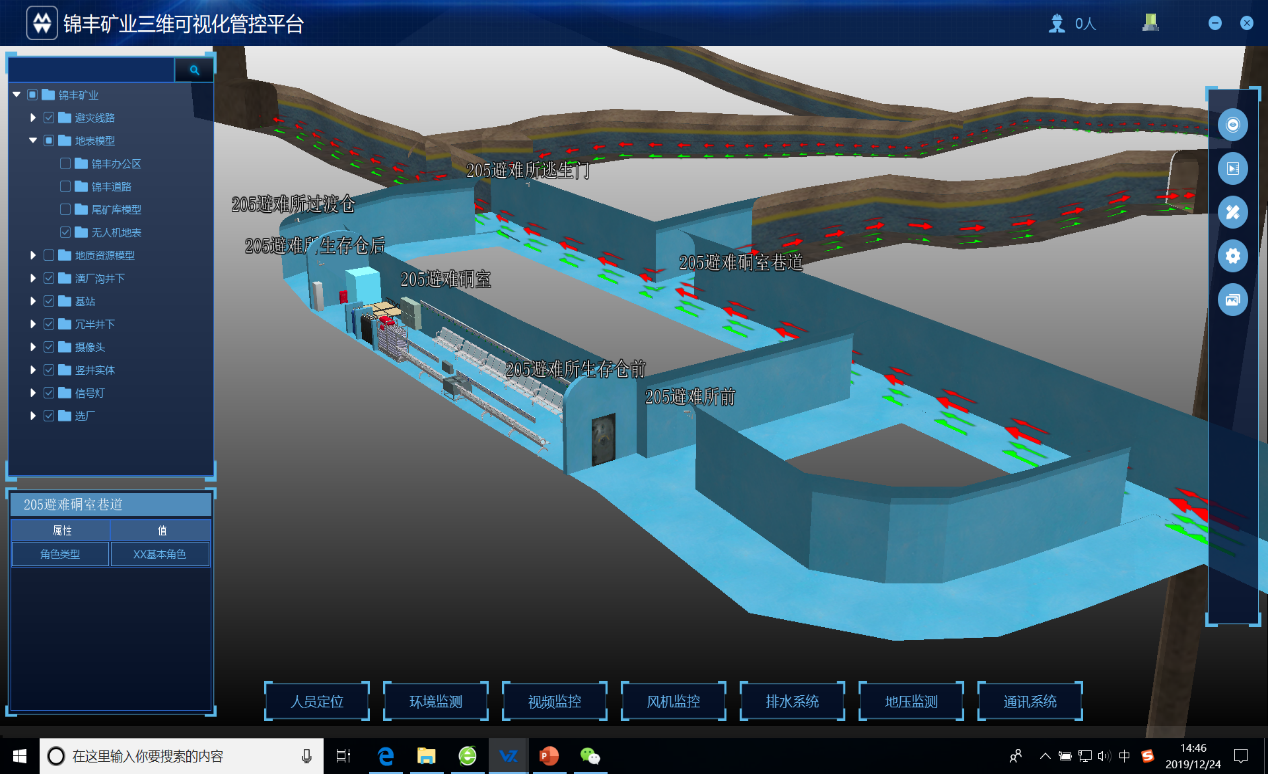Click the green alarm beacon icon
The height and width of the screenshot is (774, 1268).
[x=1151, y=23]
